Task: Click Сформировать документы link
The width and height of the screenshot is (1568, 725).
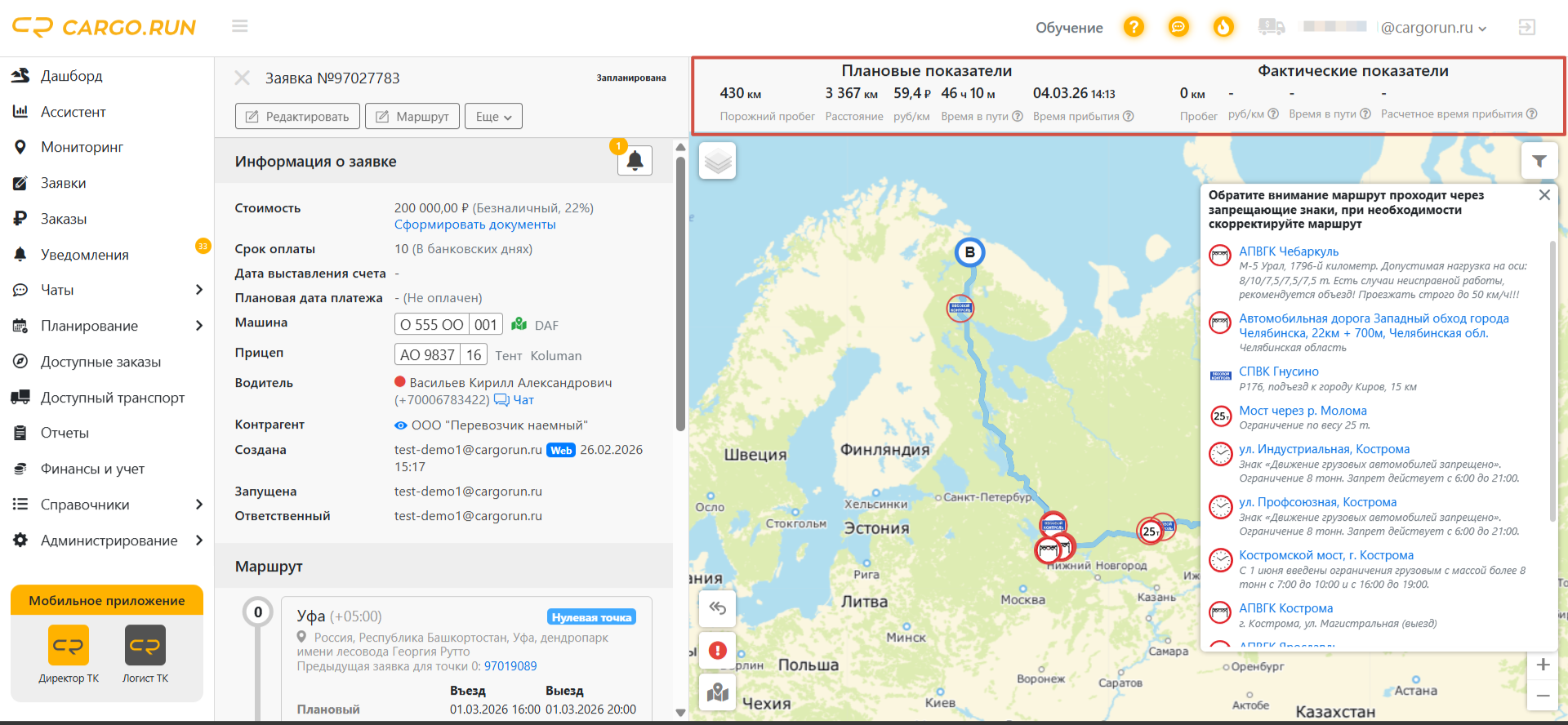Action: 475,225
